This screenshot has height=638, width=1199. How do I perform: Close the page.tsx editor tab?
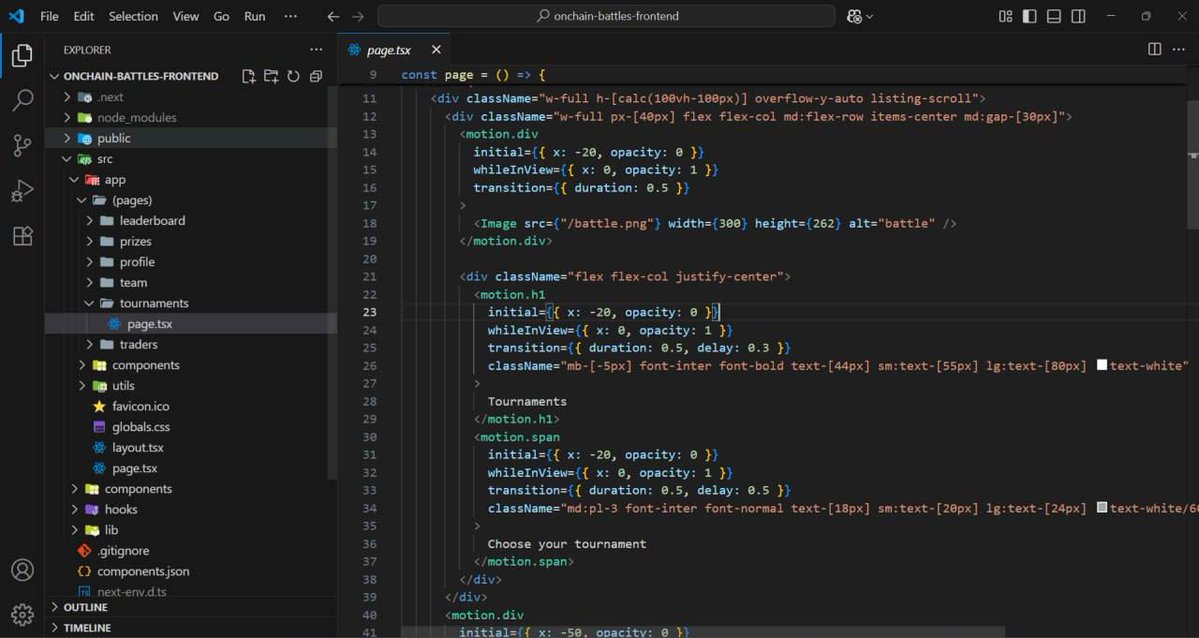coord(436,50)
